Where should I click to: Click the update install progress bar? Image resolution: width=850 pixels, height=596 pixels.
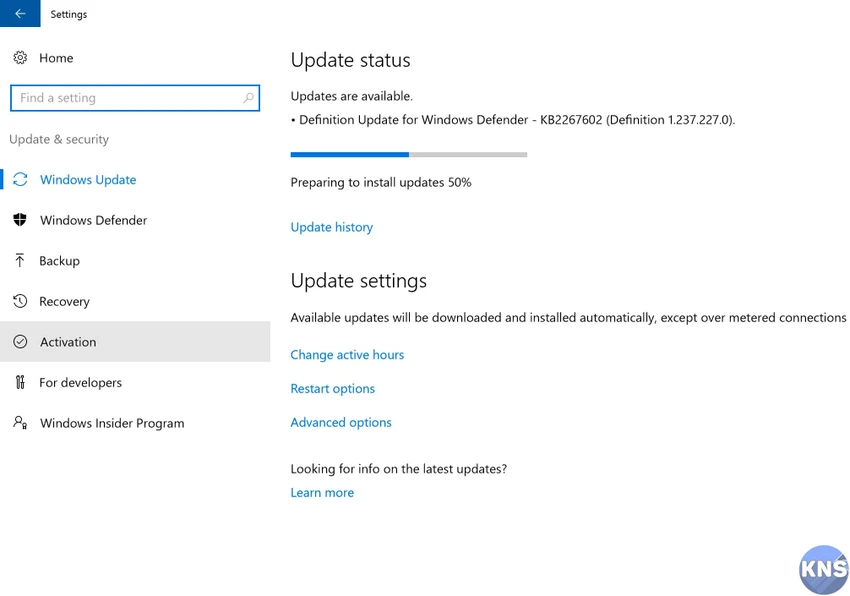(409, 155)
